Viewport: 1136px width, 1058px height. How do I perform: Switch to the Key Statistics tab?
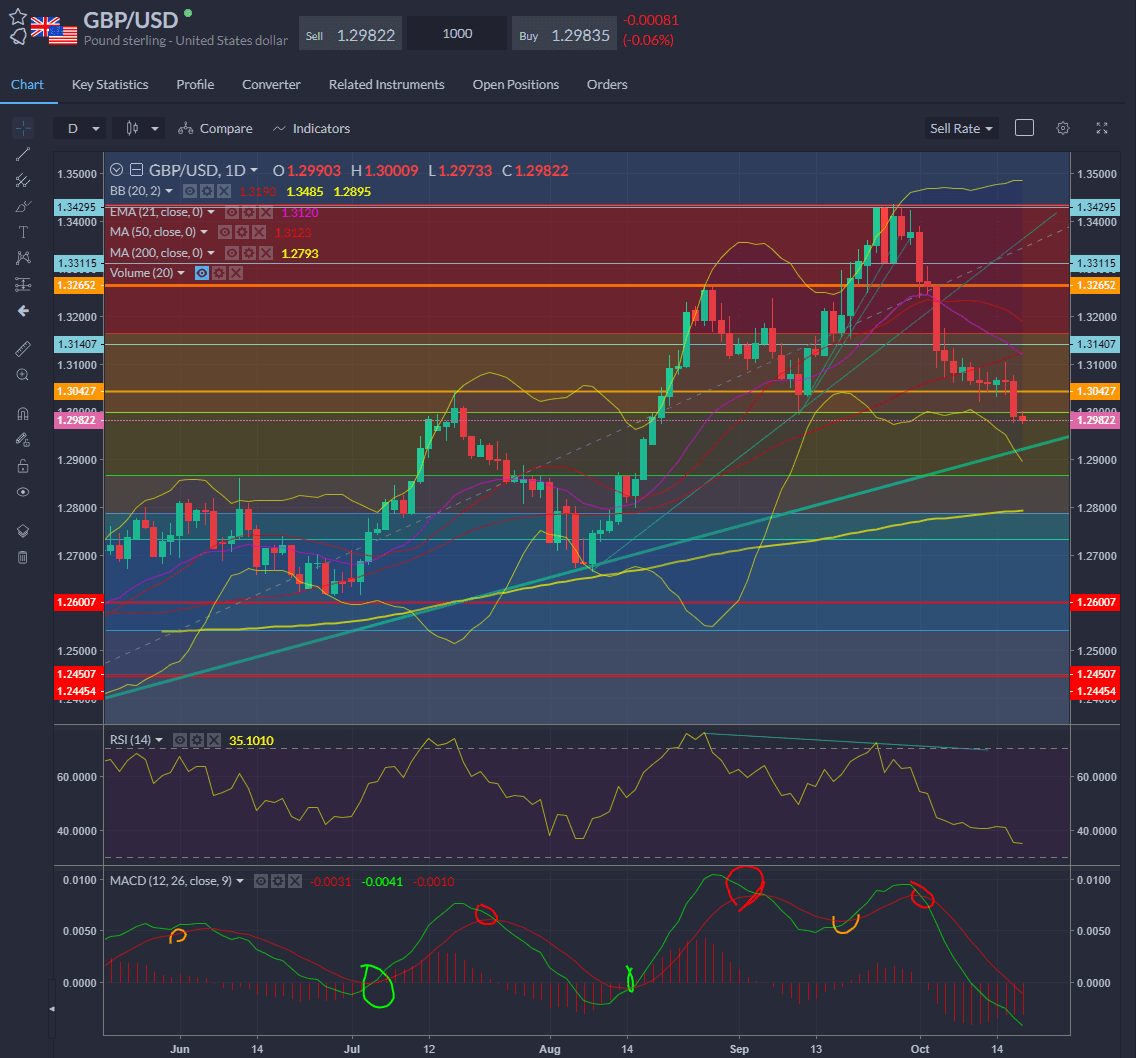[110, 85]
